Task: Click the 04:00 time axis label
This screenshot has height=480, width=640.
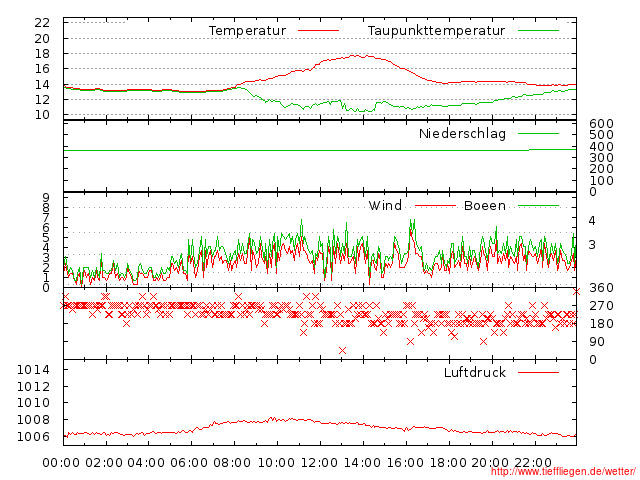Action: 146,463
